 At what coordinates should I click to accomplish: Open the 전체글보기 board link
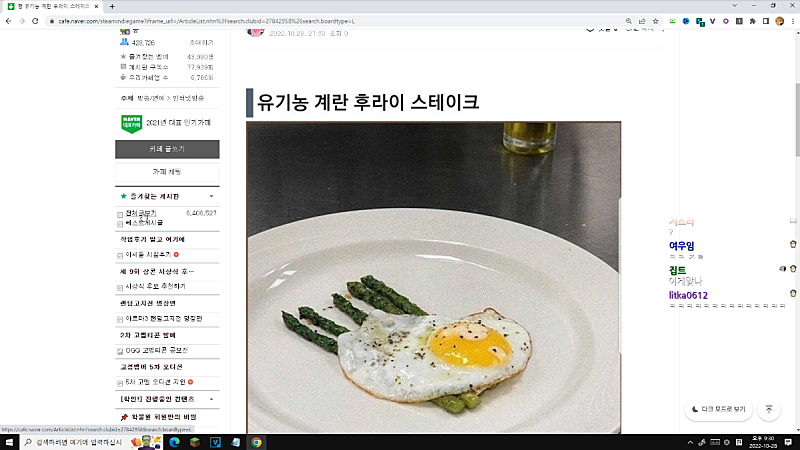(141, 213)
